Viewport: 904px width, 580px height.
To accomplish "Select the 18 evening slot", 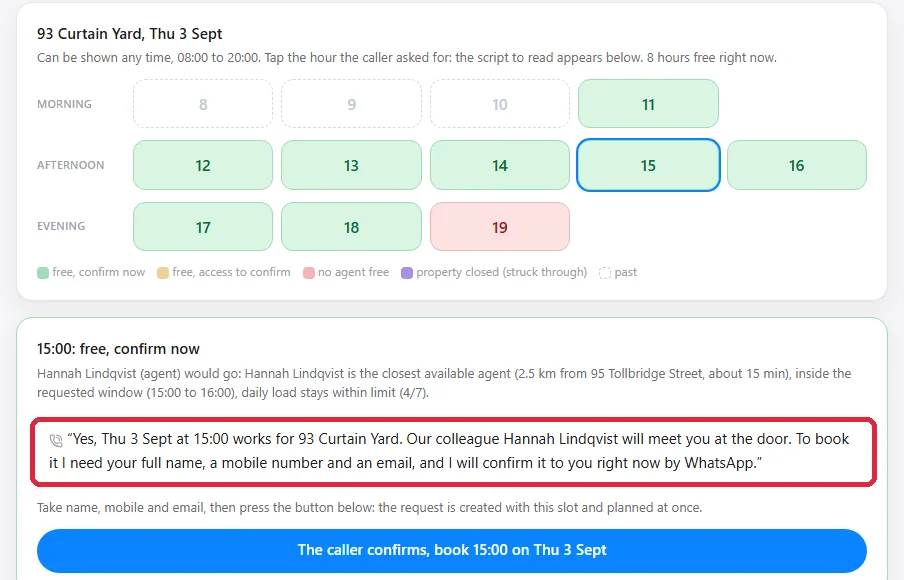I will point(351,227).
